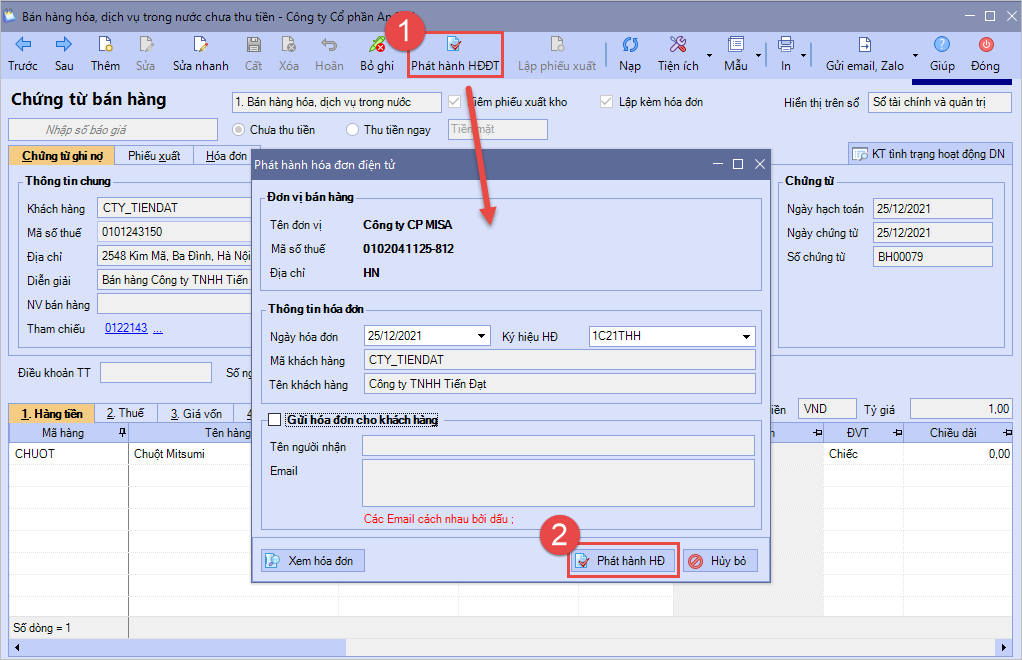Switch to Hóa đơn tab
Screen dimensions: 1022x660
point(226,156)
